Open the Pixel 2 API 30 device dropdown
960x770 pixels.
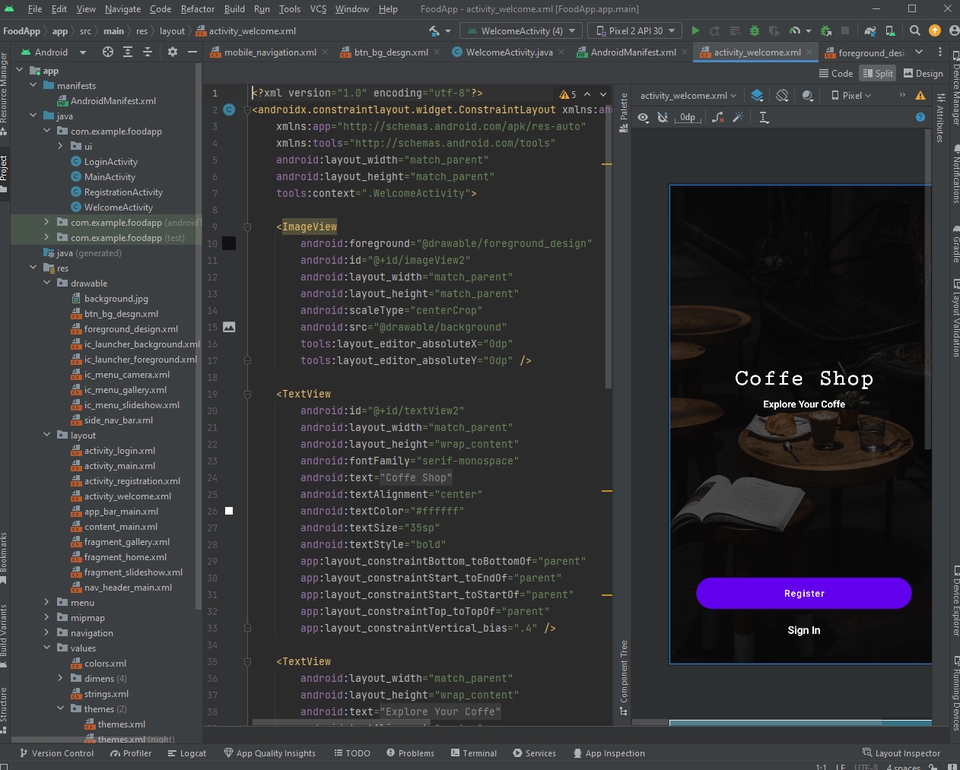click(x=635, y=31)
